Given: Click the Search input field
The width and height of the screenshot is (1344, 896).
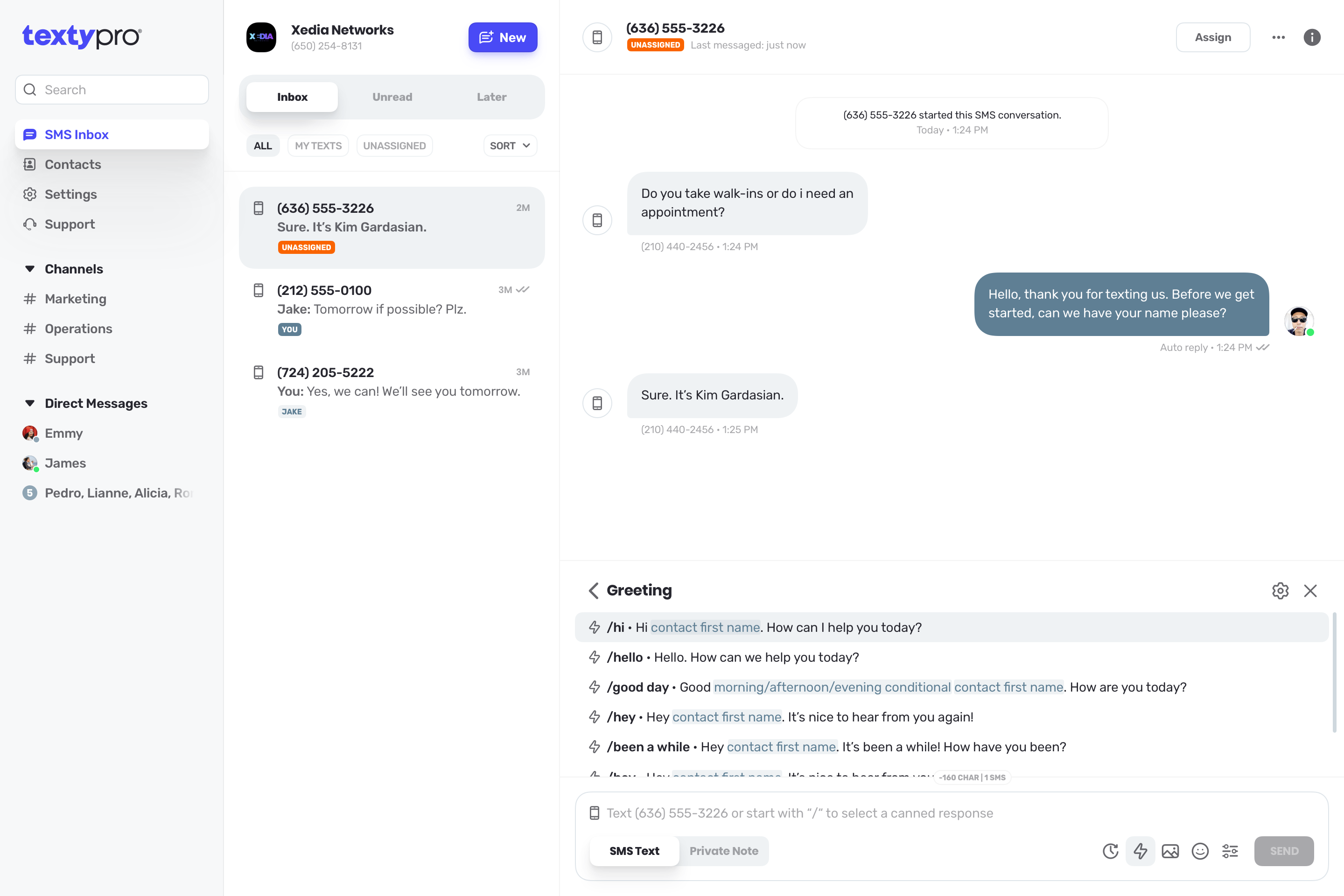Looking at the screenshot, I should coord(112,90).
